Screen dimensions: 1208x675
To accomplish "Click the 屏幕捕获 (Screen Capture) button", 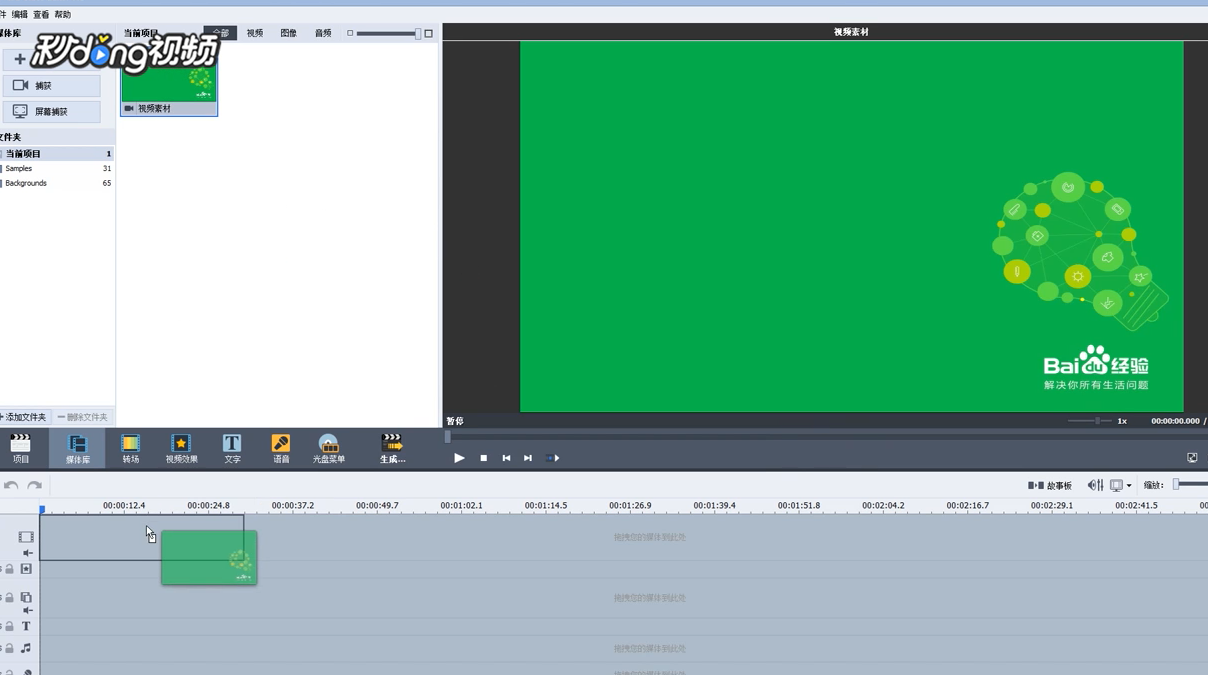I will click(x=51, y=112).
